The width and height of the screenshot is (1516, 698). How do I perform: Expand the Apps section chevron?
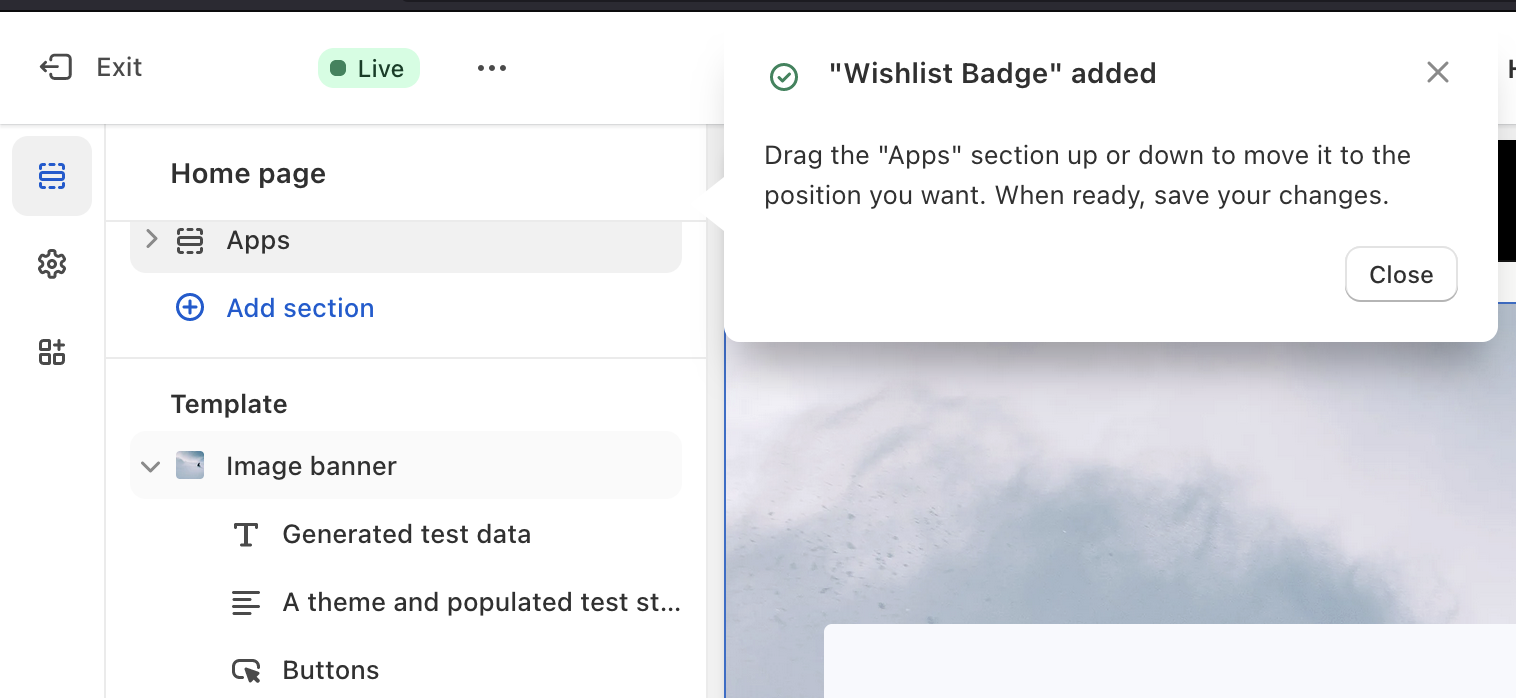151,239
